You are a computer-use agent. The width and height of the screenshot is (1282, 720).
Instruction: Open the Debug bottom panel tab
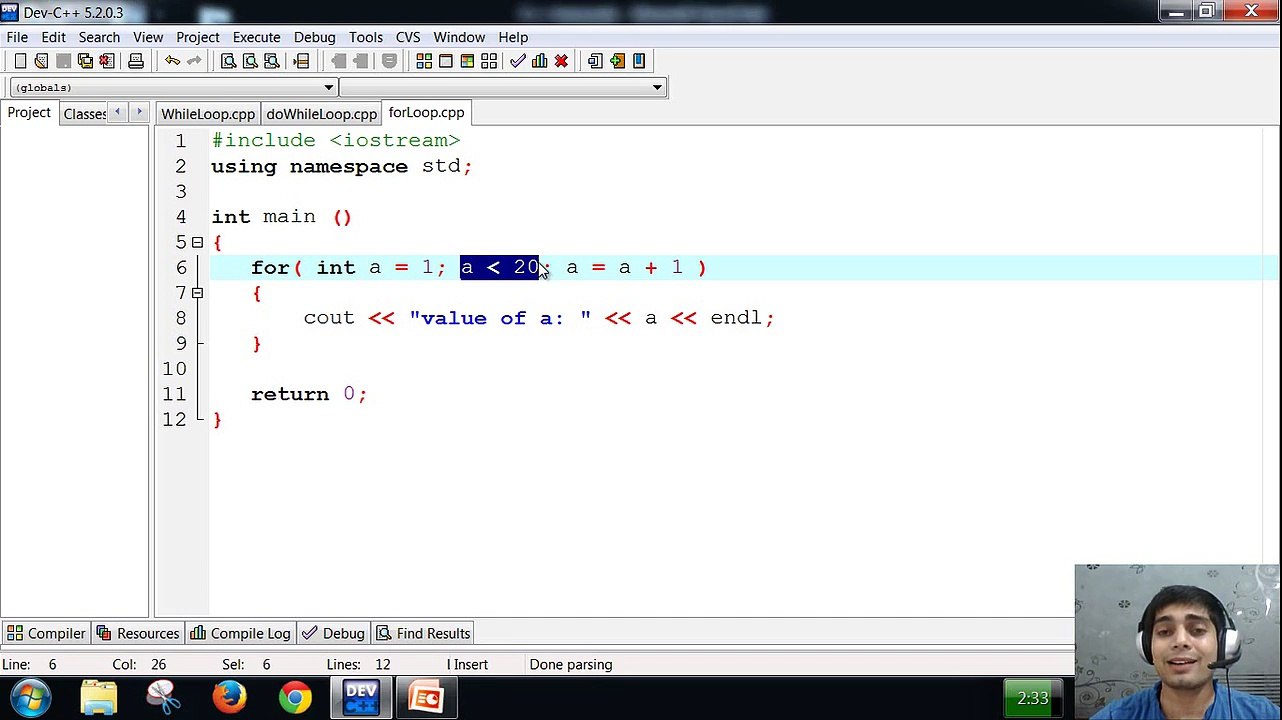coord(334,633)
